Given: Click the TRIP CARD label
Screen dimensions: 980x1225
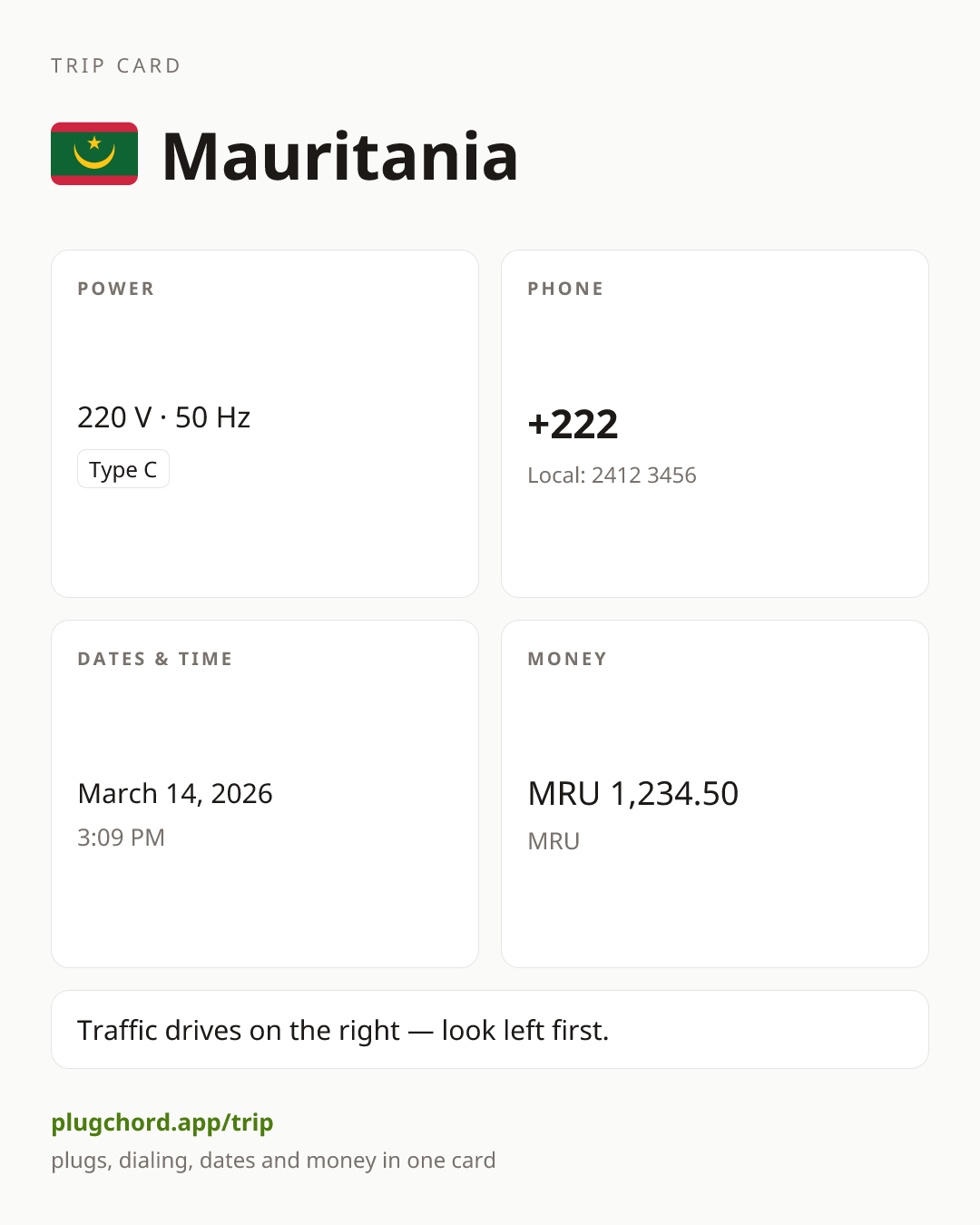Looking at the screenshot, I should point(116,65).
